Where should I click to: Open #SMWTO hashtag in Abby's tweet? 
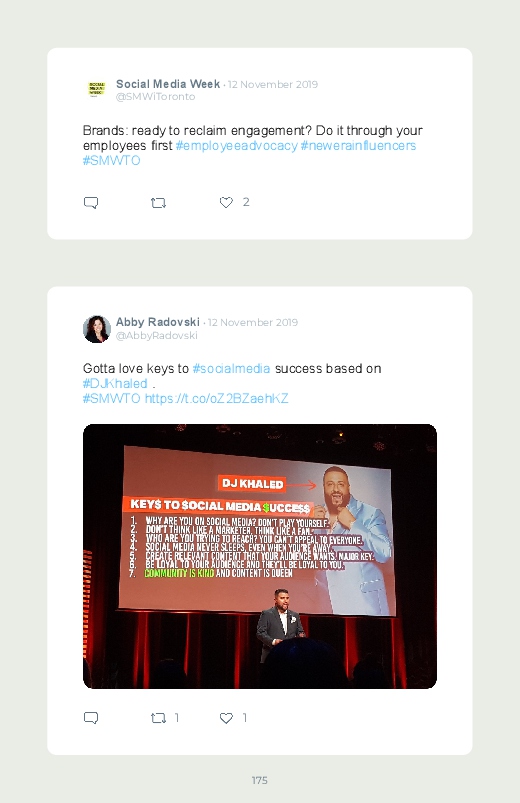click(x=112, y=398)
